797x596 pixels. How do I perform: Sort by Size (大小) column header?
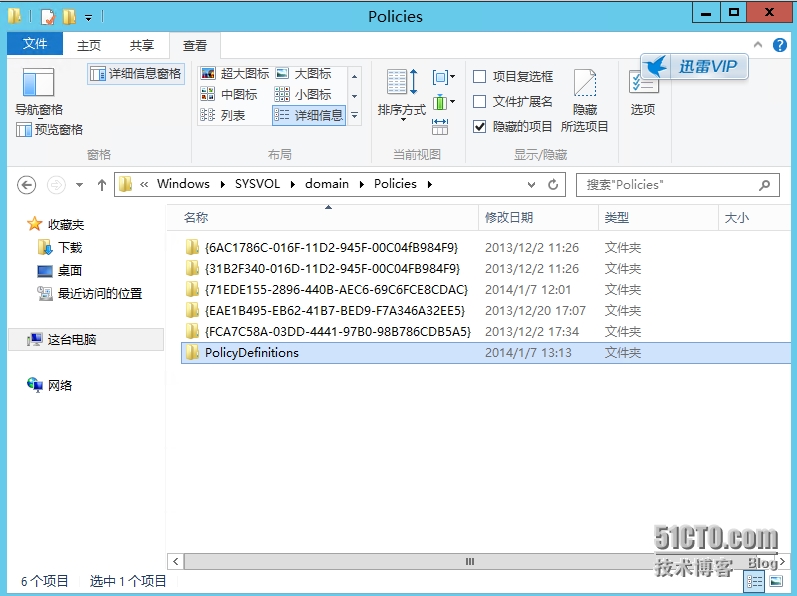pos(755,217)
